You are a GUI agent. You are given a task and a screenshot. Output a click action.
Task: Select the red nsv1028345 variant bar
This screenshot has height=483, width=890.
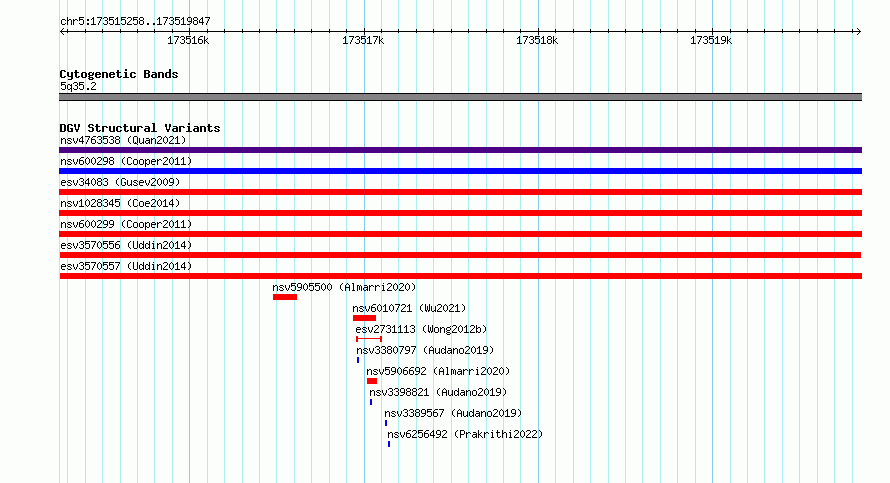click(x=460, y=213)
